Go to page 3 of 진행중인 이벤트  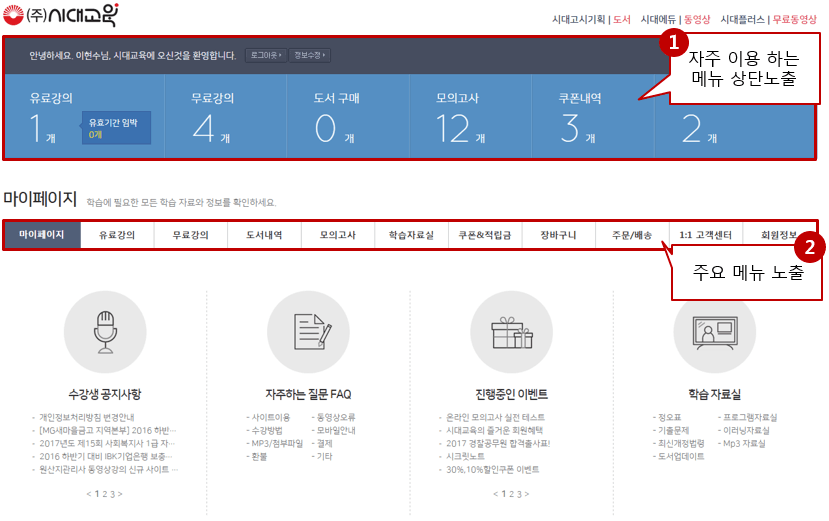coord(519,494)
